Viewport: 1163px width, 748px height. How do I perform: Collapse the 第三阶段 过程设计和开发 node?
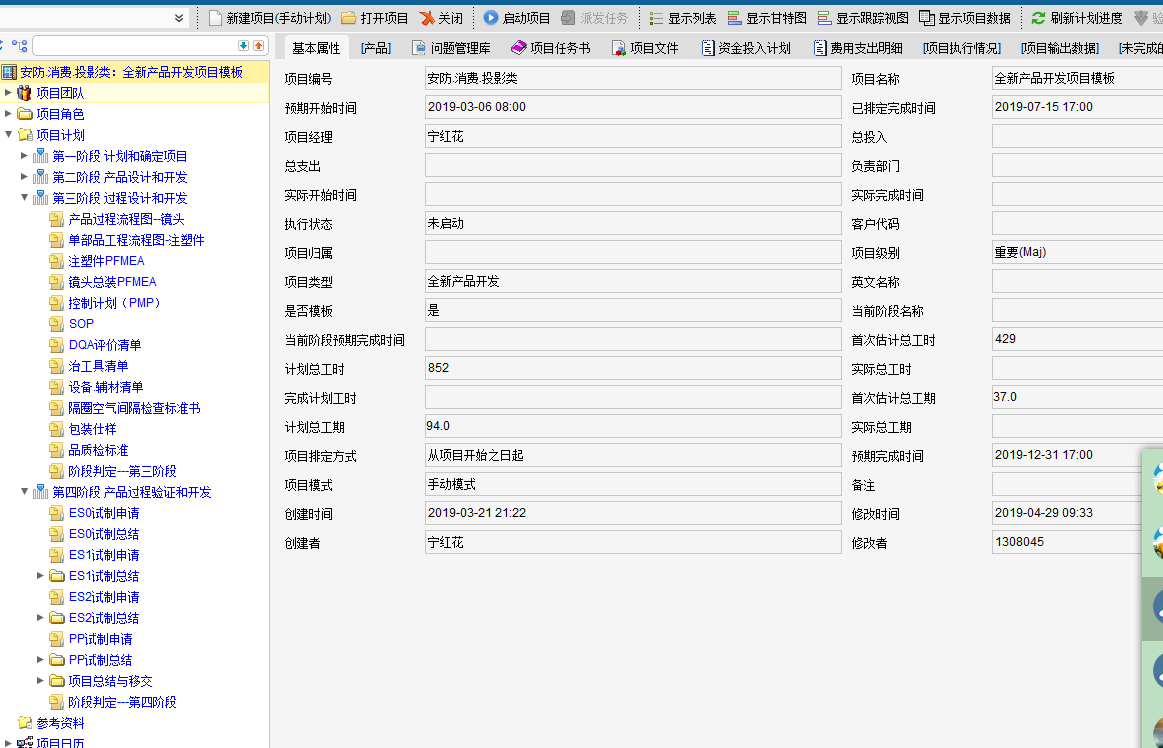24,198
